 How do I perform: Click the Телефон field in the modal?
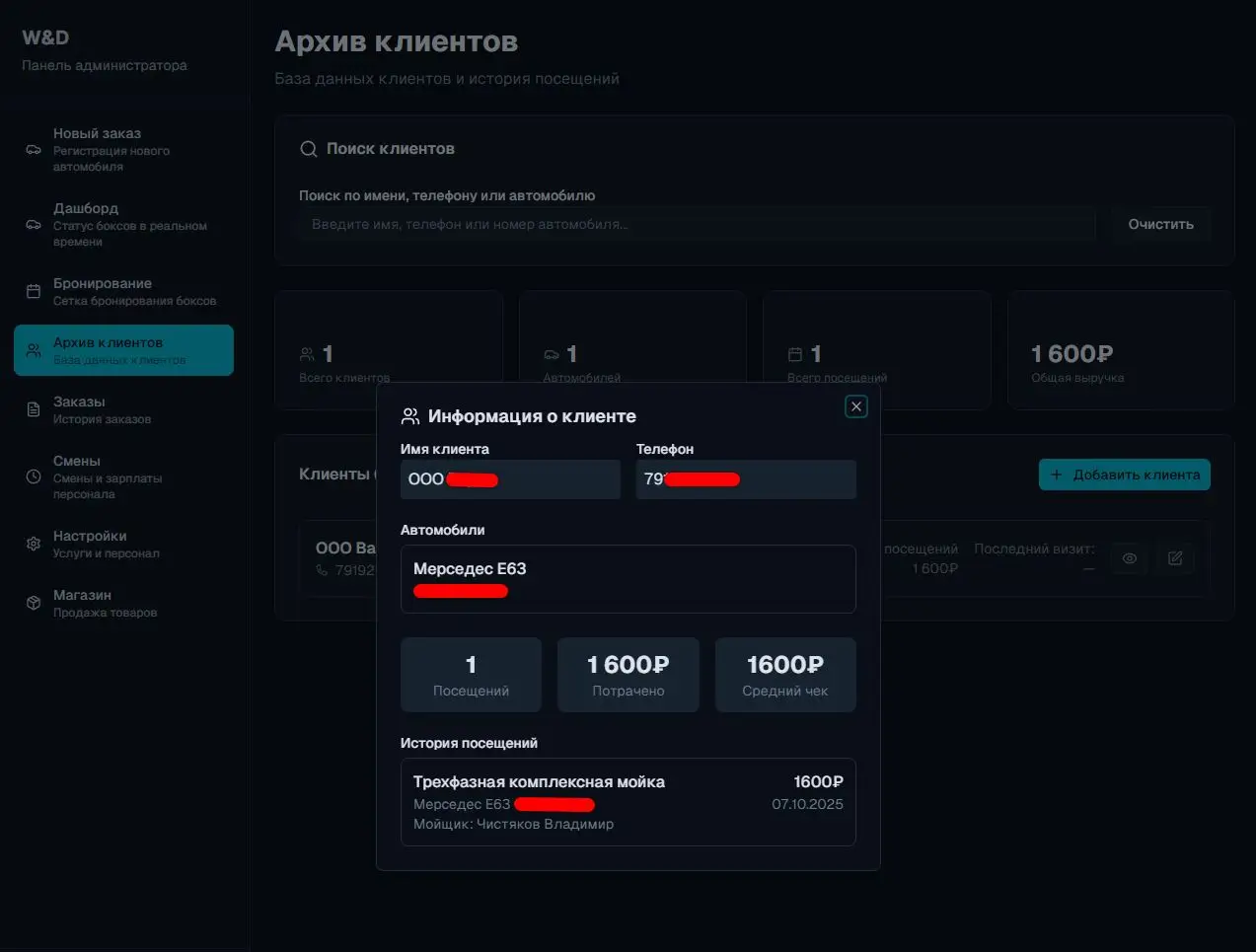point(746,479)
